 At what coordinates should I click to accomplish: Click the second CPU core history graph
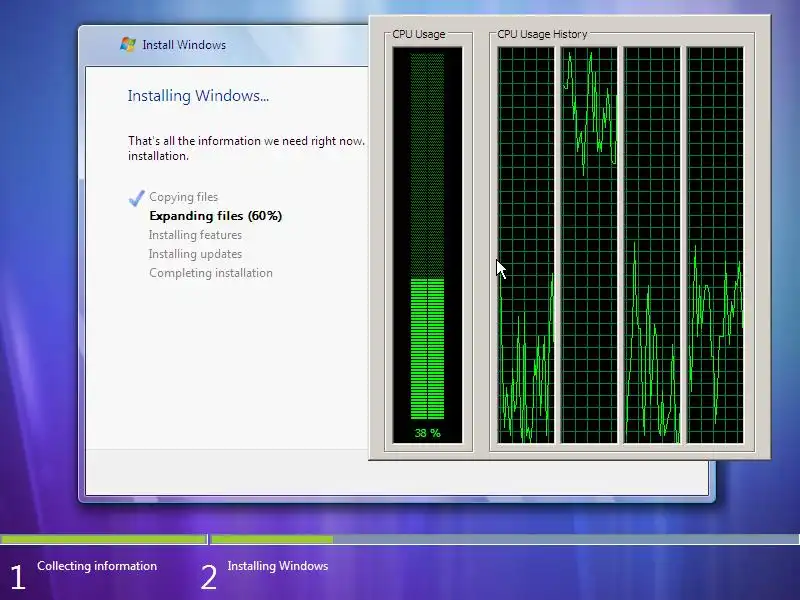click(589, 245)
